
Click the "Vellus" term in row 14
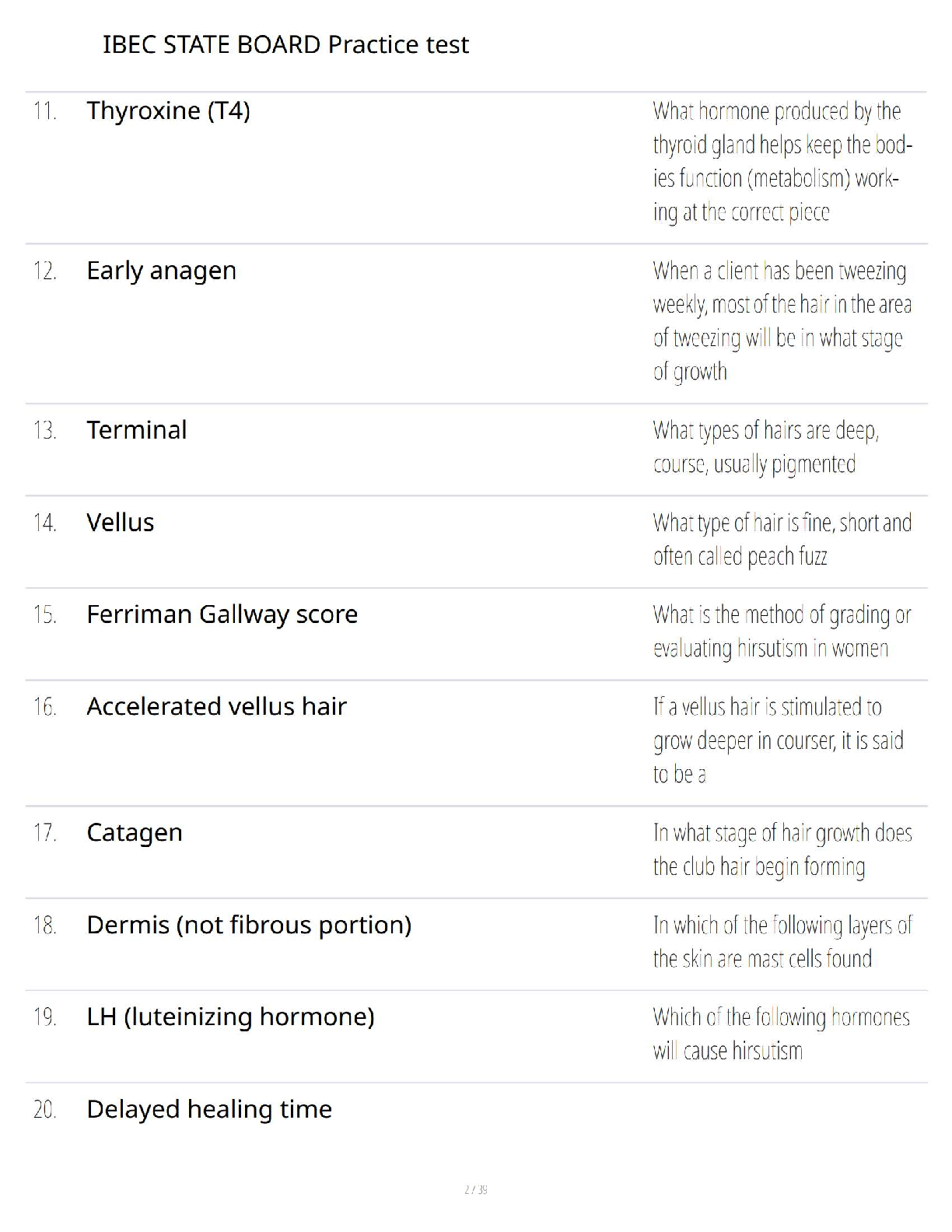120,523
